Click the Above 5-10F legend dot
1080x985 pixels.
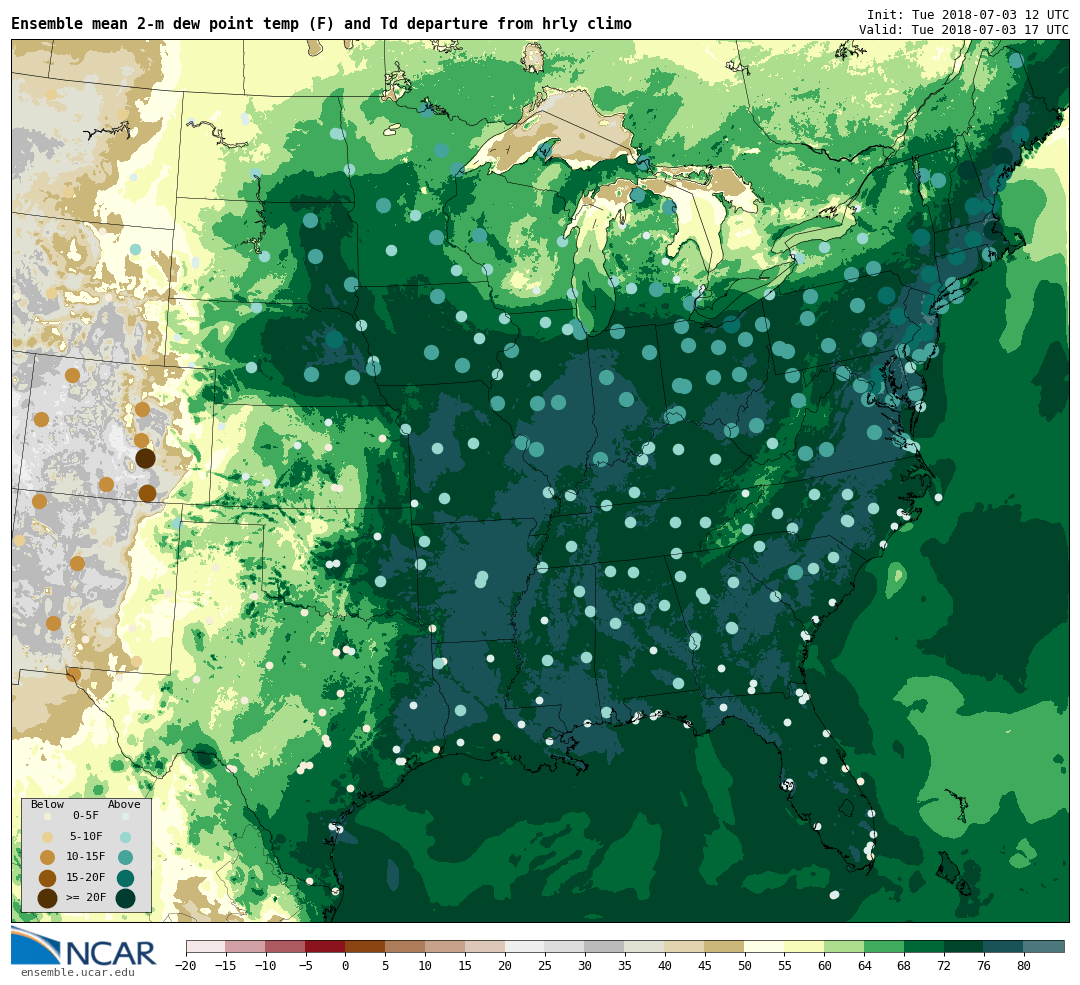tap(125, 837)
